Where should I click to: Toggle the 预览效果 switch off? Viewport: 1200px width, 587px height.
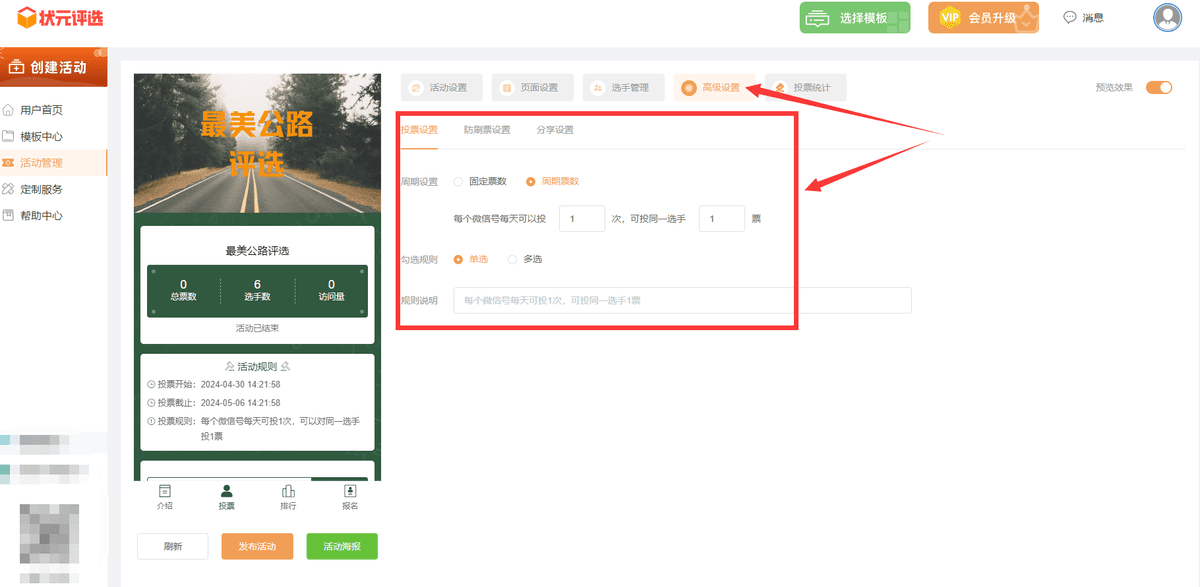coord(1159,87)
